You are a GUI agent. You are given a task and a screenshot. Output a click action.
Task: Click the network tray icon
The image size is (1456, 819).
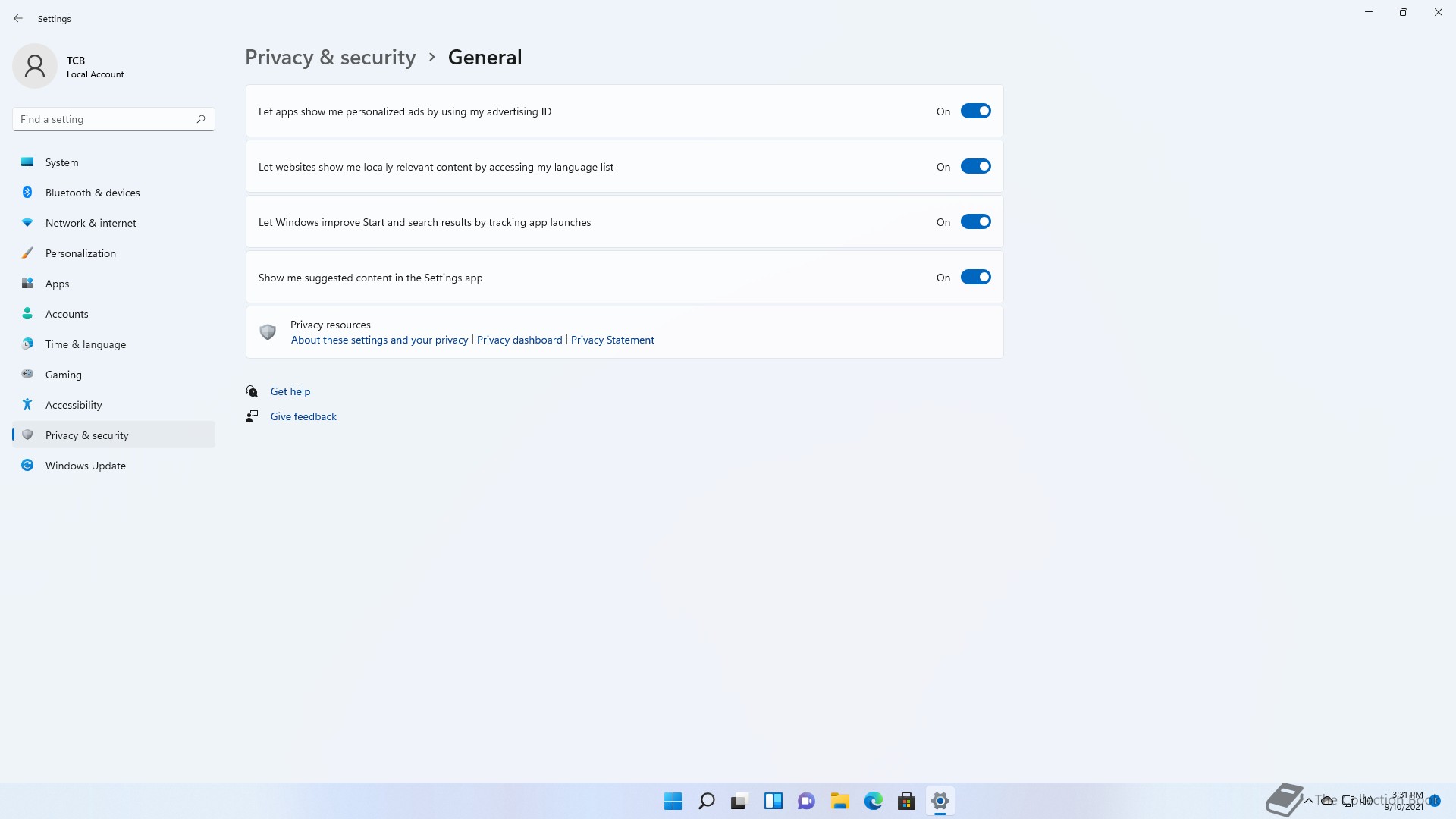(1348, 800)
